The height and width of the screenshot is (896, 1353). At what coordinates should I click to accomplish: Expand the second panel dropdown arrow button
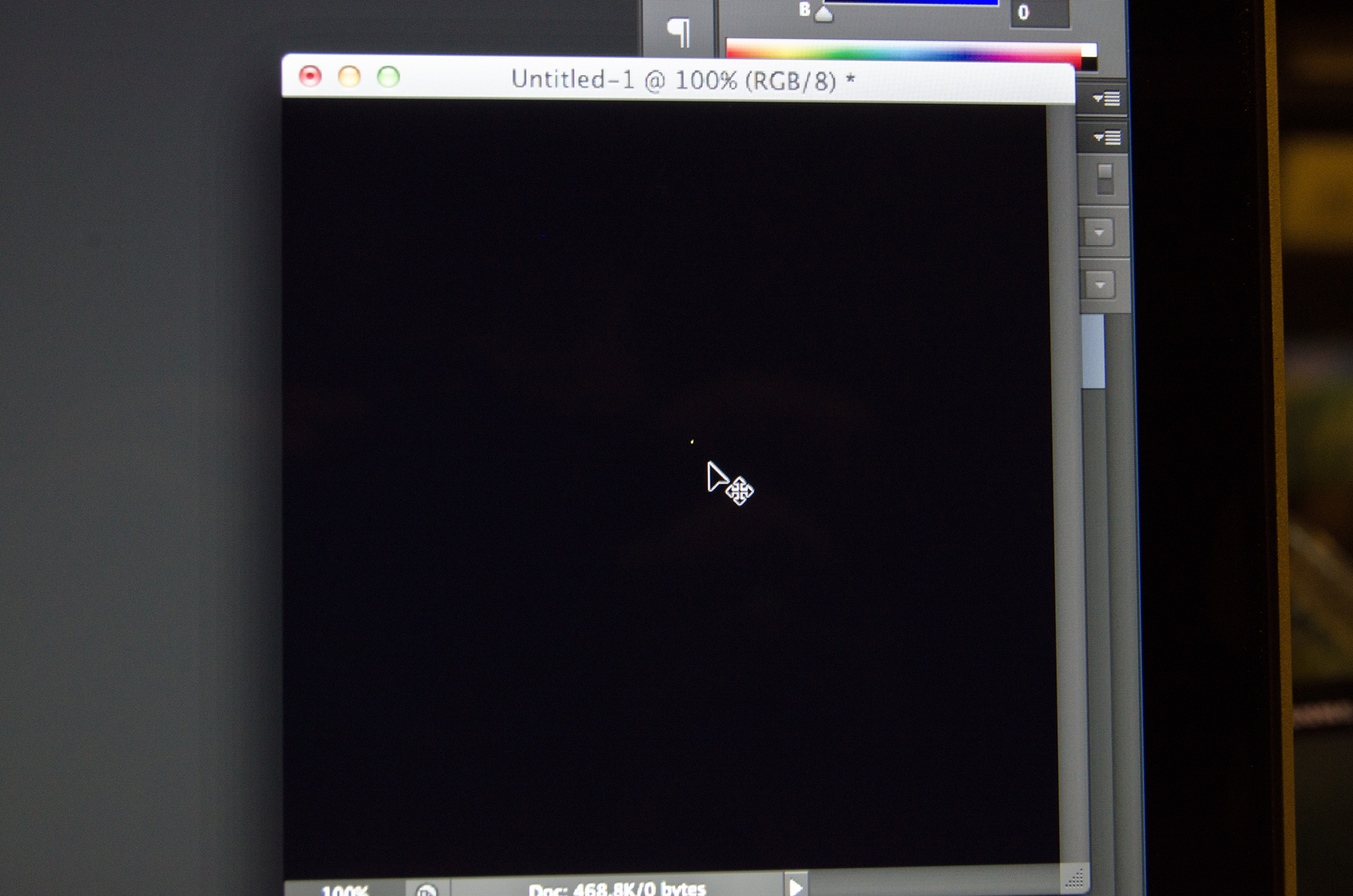pyautogui.click(x=1099, y=284)
